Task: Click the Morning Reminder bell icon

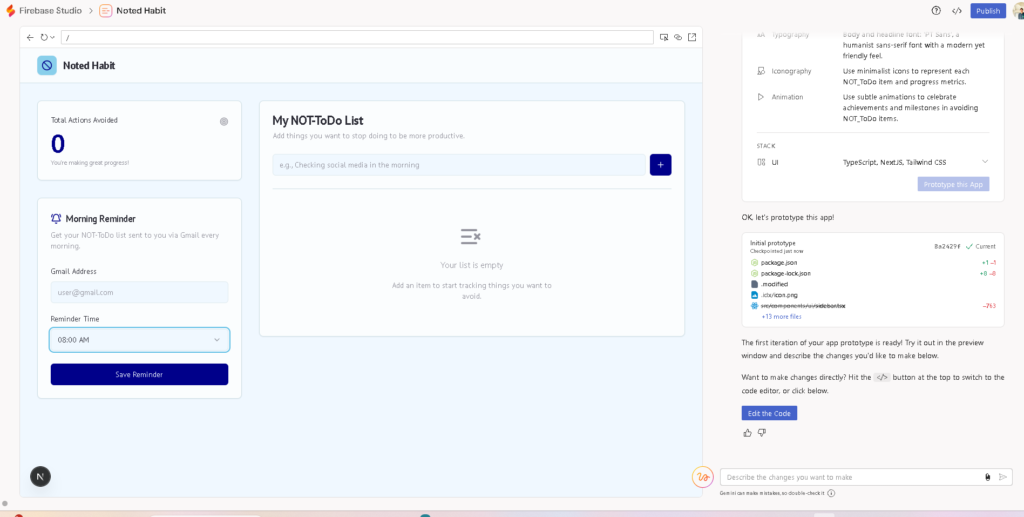Action: [x=56, y=219]
